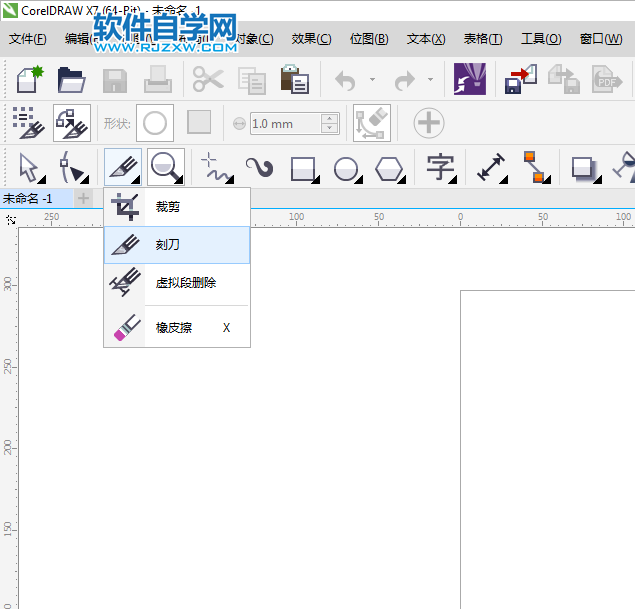Expand the undo history dropdown arrow
This screenshot has width=635, height=609.
[x=372, y=79]
